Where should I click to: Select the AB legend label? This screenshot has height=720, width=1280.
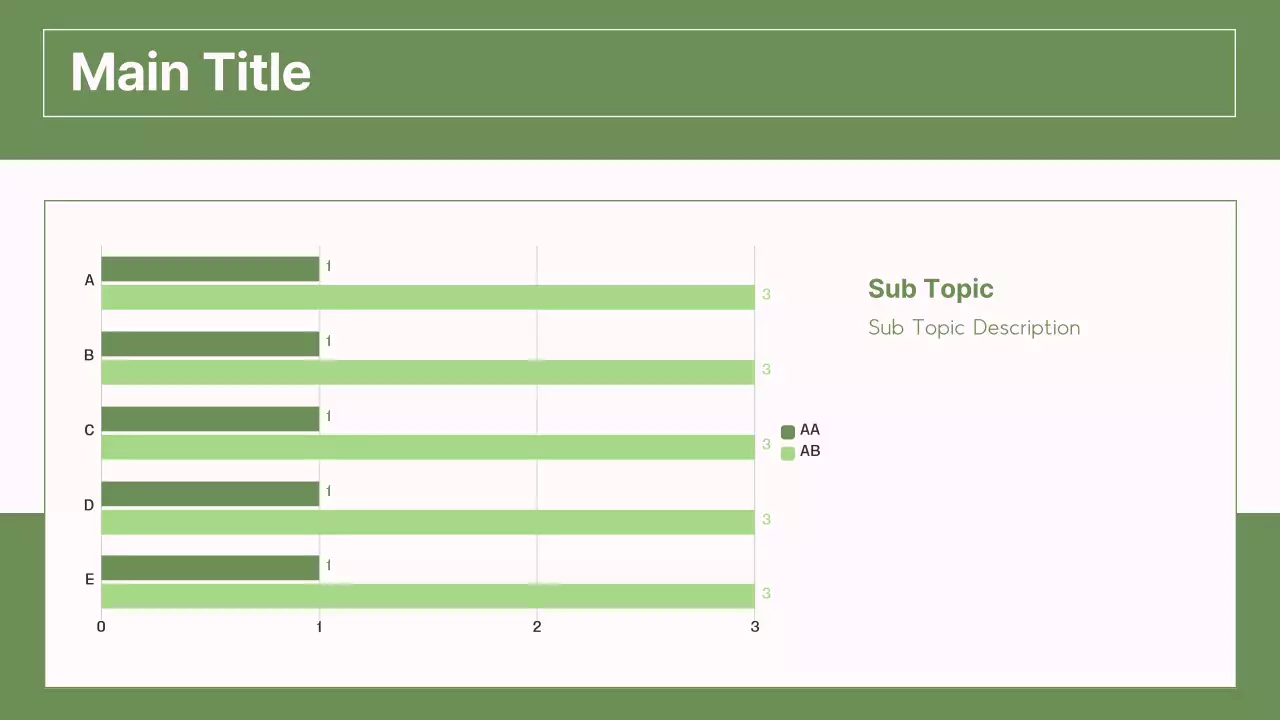809,451
